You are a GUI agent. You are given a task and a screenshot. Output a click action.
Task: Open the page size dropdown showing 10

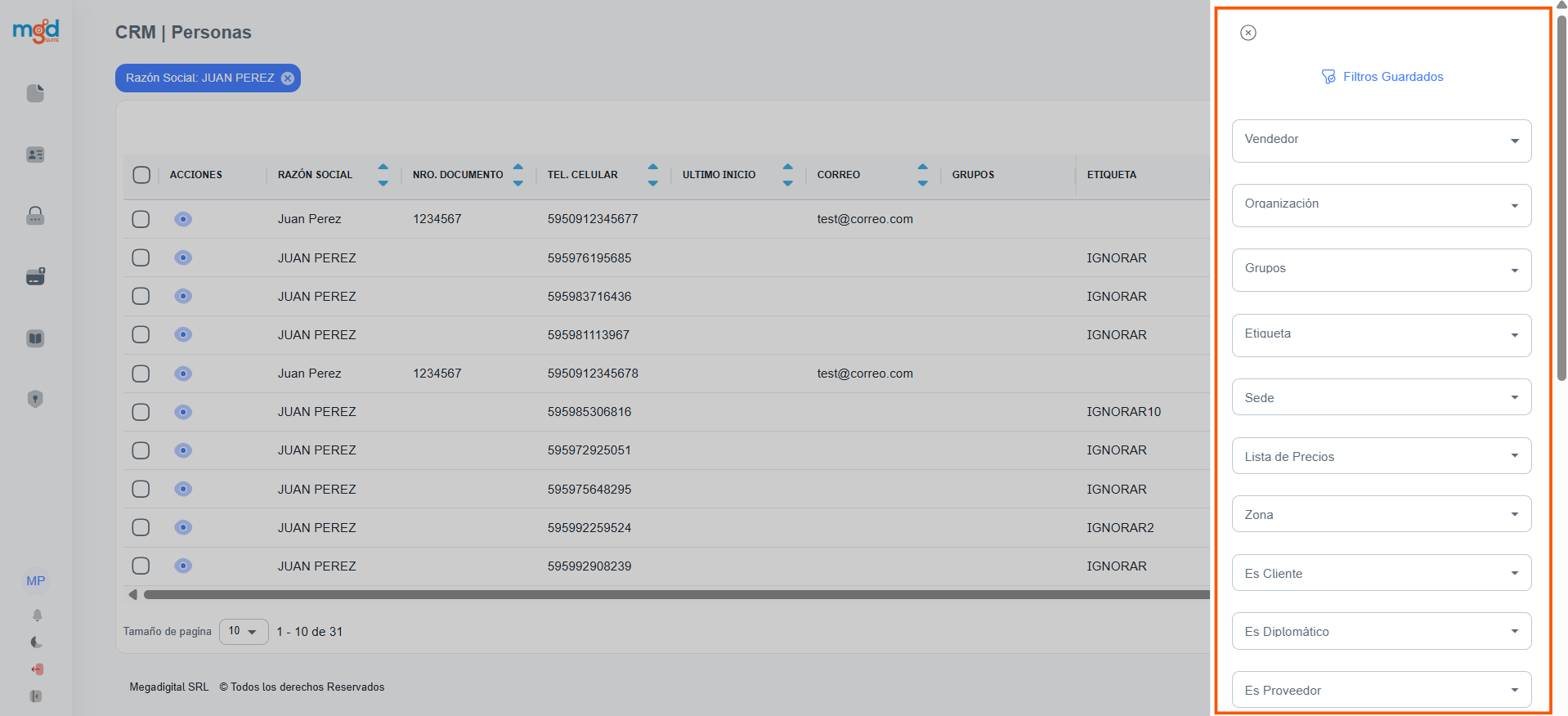coord(244,632)
